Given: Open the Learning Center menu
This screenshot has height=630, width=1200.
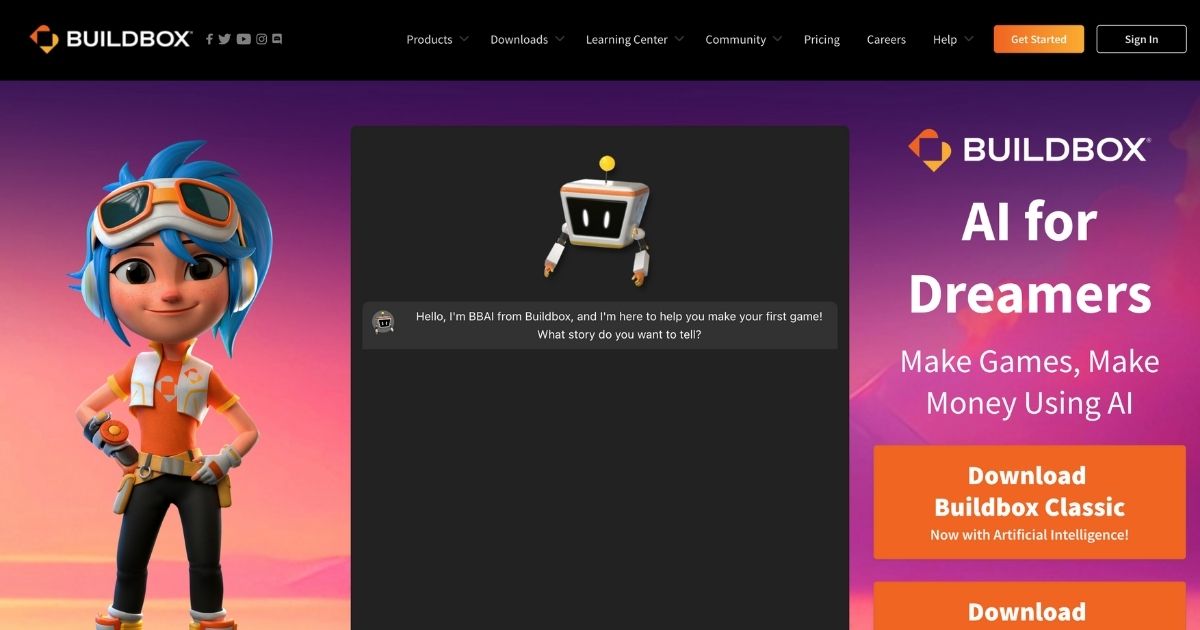Looking at the screenshot, I should pos(627,40).
